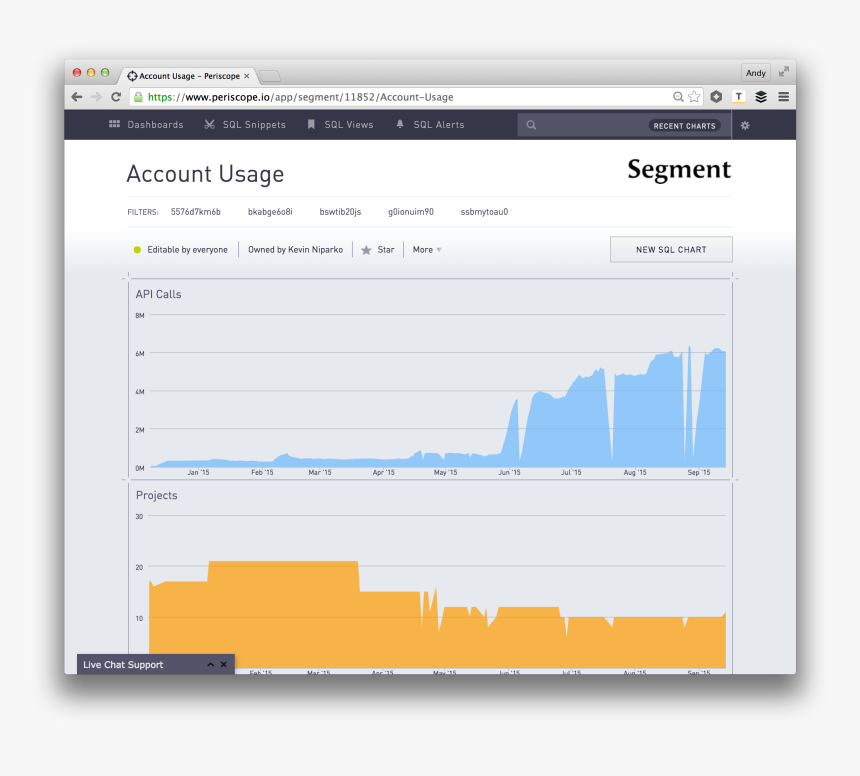Bookmark the page with the star icon

(x=694, y=97)
